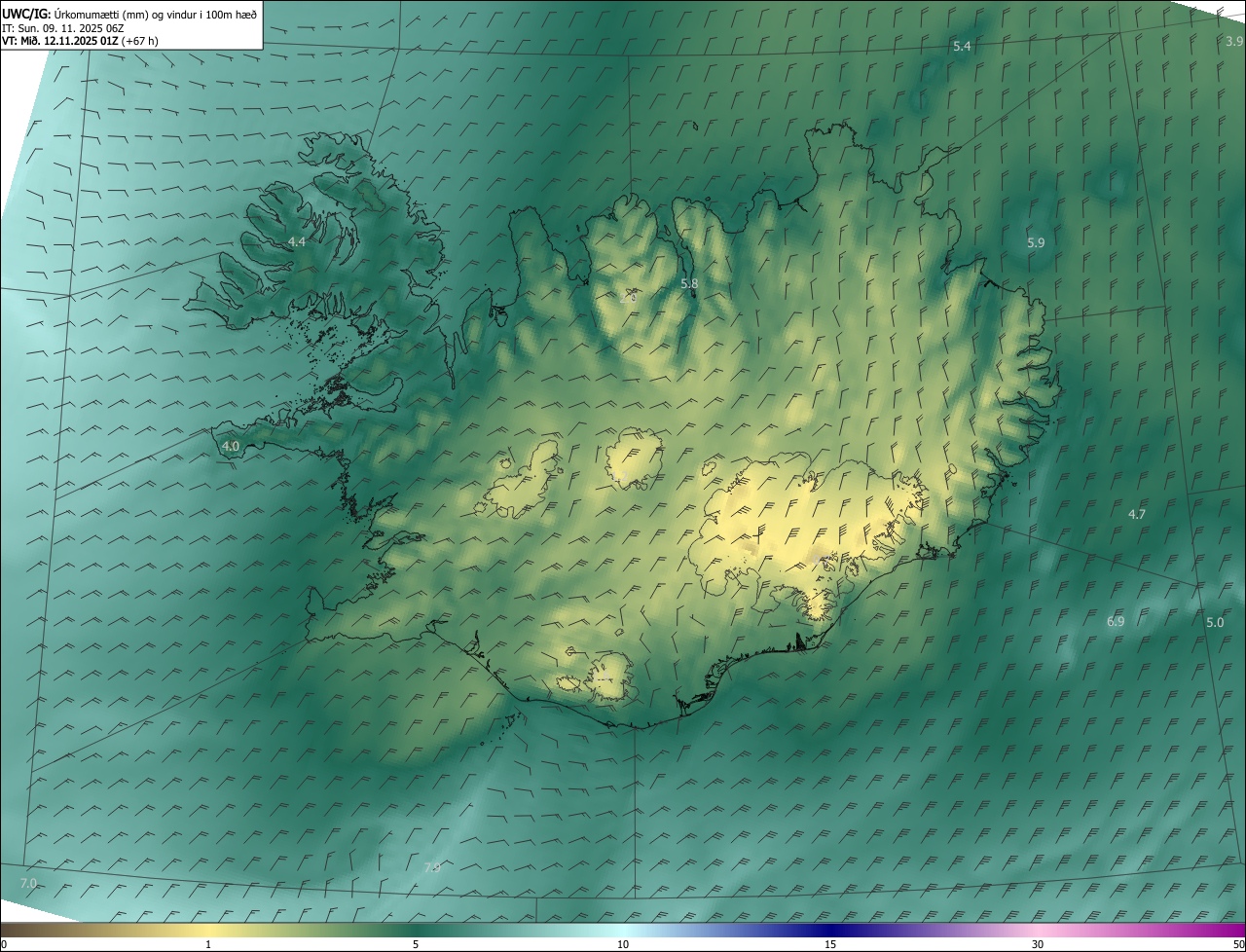The image size is (1246, 952).
Task: Click the colorbar tick label '50'
Action: coord(1238,944)
